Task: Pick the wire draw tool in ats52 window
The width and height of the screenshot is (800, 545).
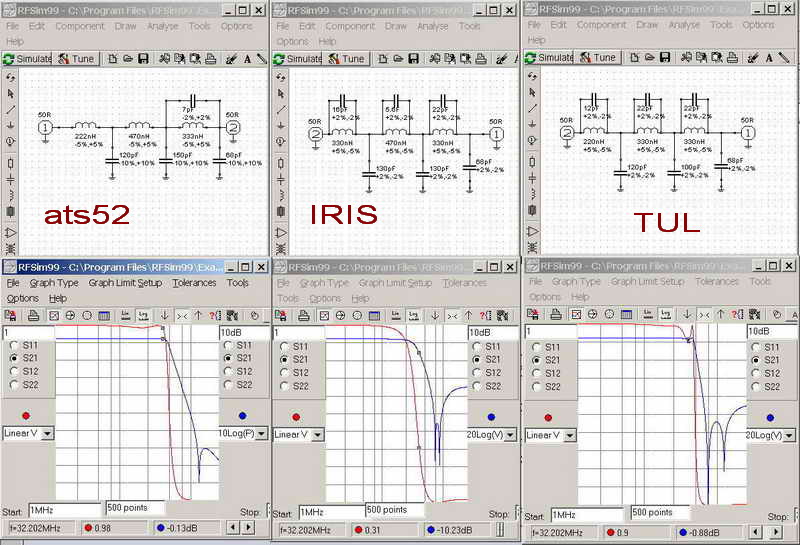Action: [x=11, y=110]
